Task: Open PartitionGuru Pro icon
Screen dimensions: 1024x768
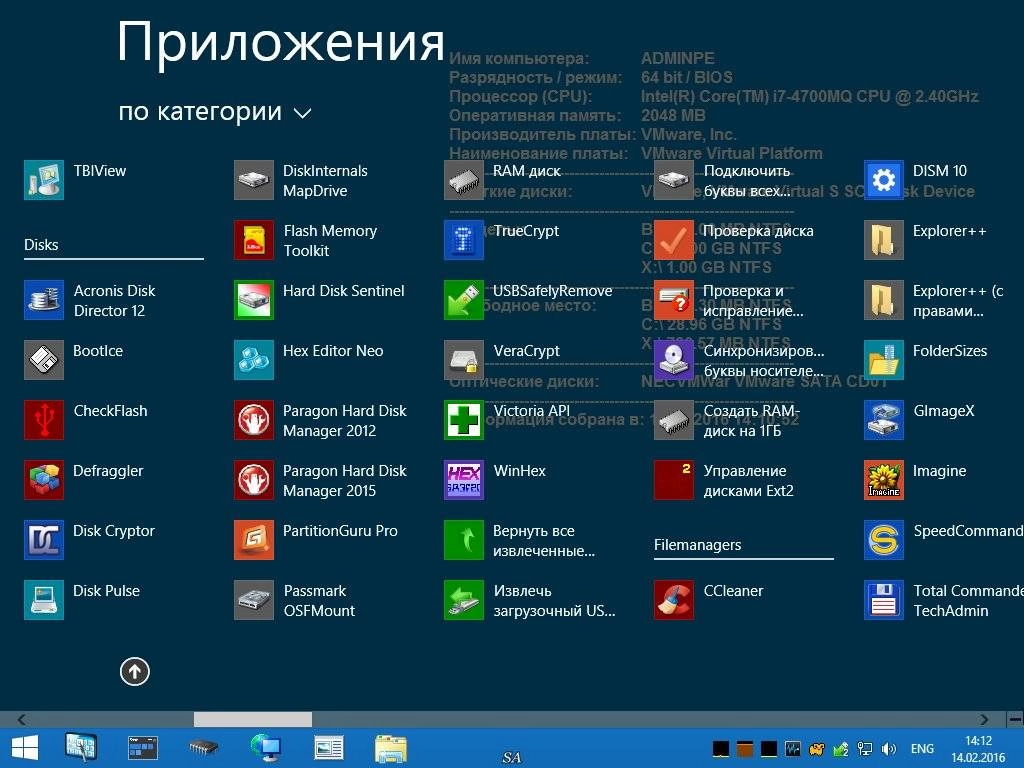Action: pos(254,540)
